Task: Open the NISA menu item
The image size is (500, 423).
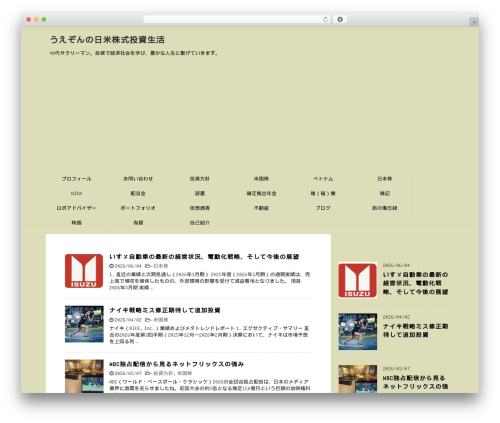Action: coord(76,193)
